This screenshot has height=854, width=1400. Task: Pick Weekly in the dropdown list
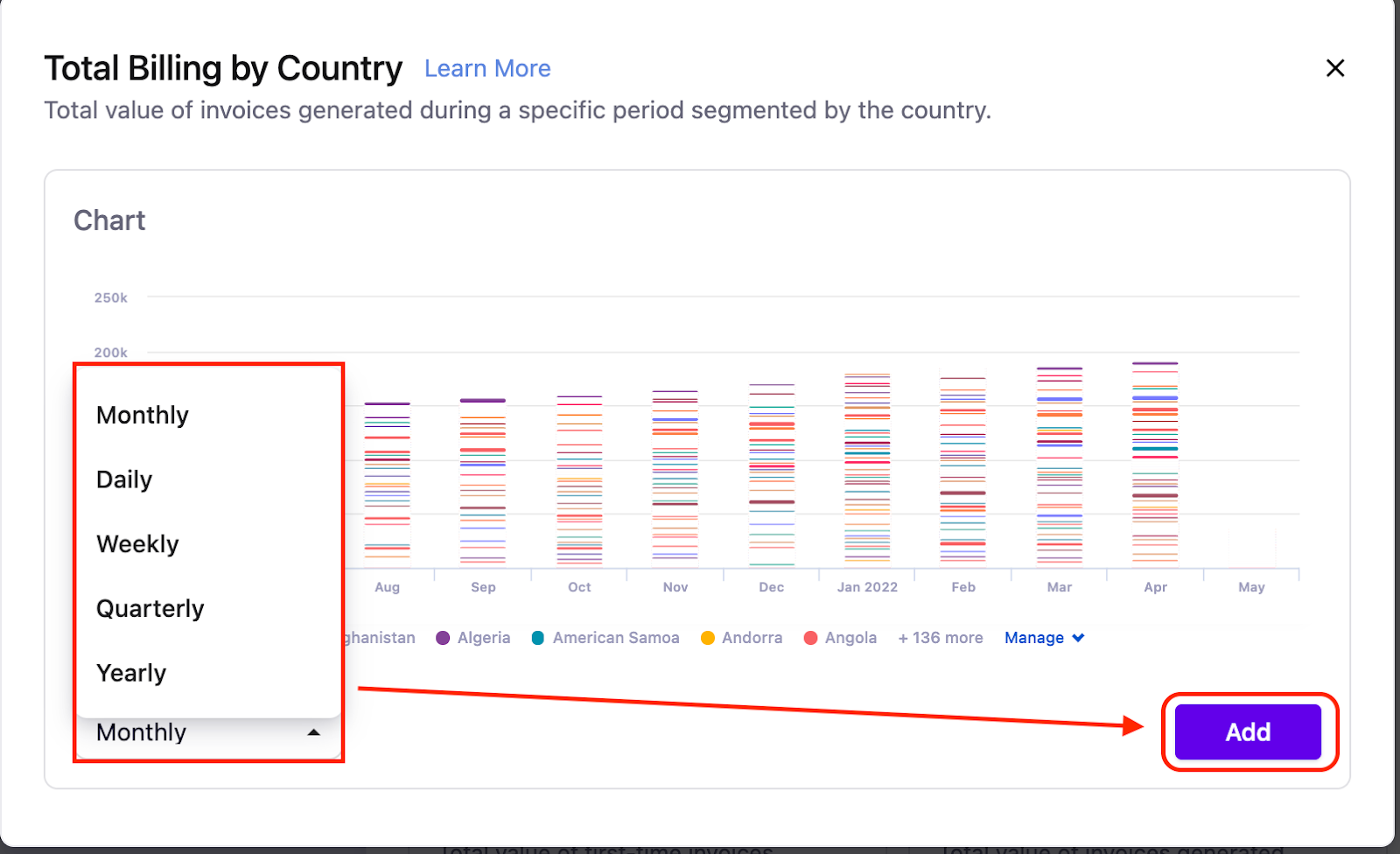click(137, 544)
